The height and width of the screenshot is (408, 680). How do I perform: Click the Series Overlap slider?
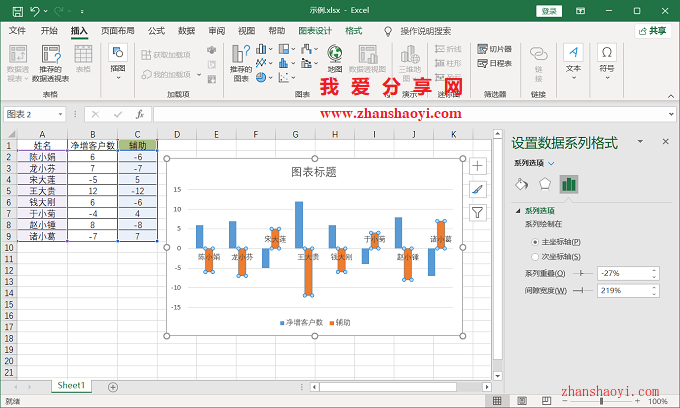583,273
